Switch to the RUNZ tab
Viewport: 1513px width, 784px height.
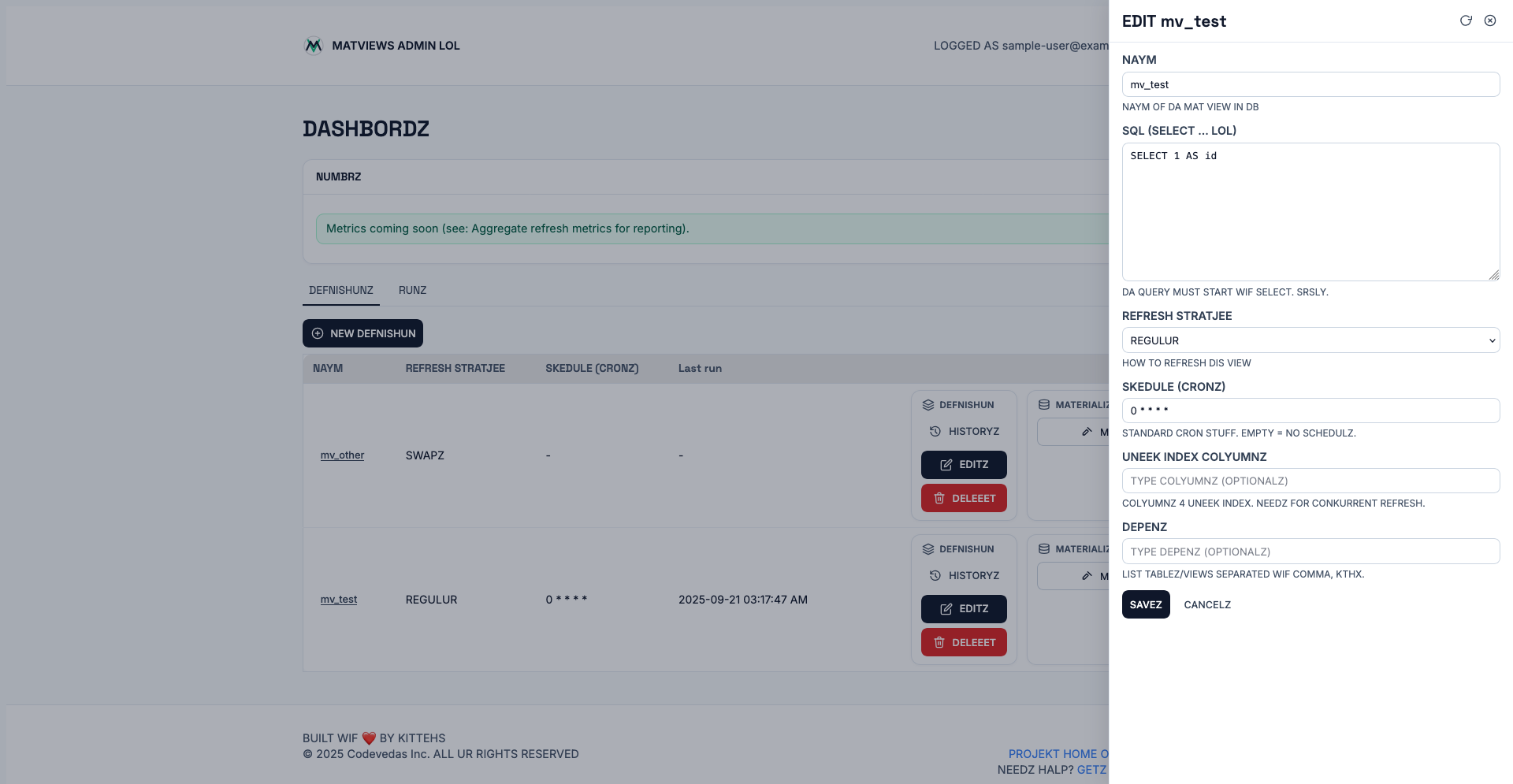coord(412,290)
